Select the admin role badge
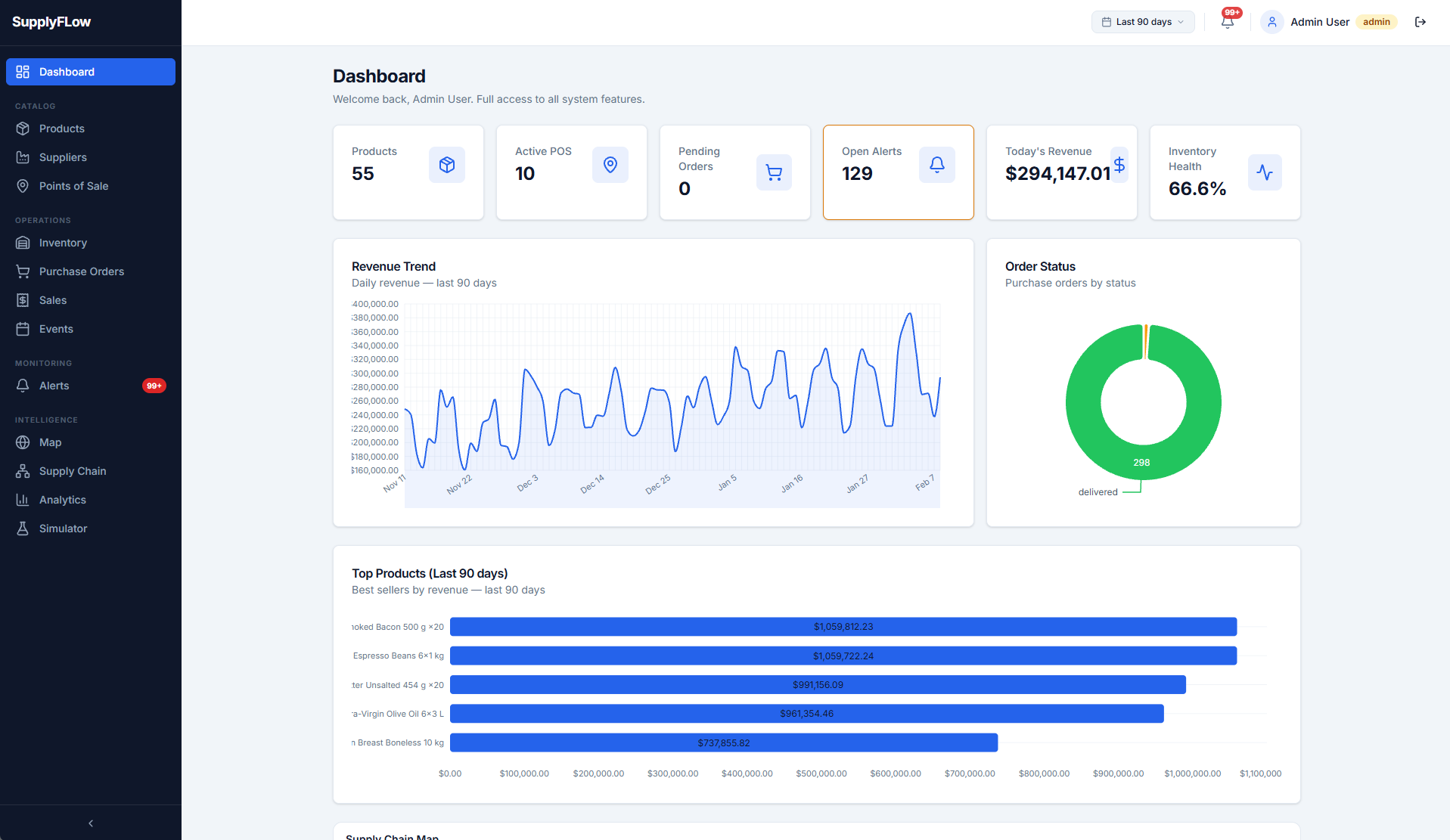The width and height of the screenshot is (1450, 840). pyautogui.click(x=1376, y=22)
